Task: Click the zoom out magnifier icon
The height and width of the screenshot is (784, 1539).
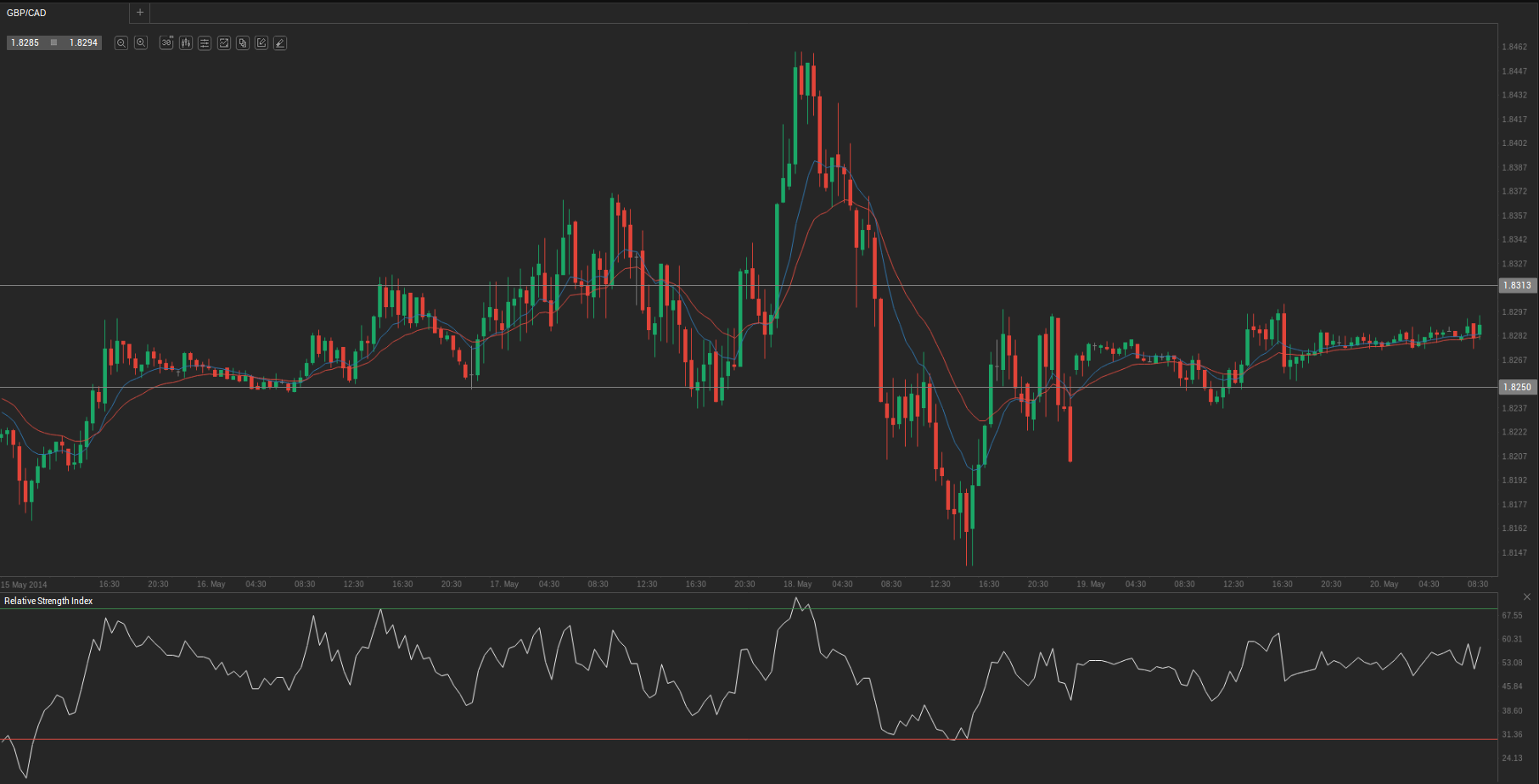Action: point(121,42)
